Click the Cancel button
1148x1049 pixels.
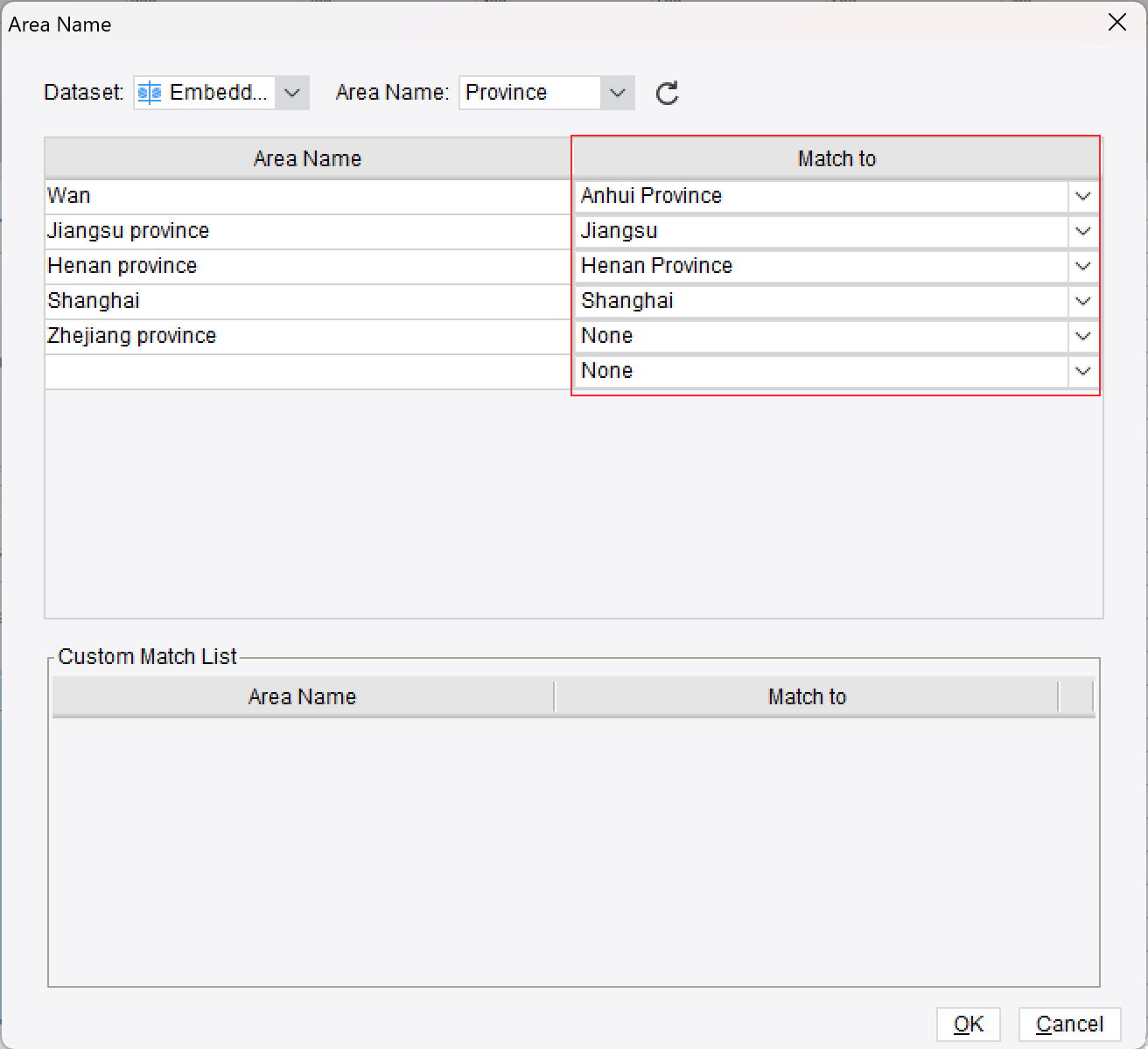click(x=1068, y=1024)
